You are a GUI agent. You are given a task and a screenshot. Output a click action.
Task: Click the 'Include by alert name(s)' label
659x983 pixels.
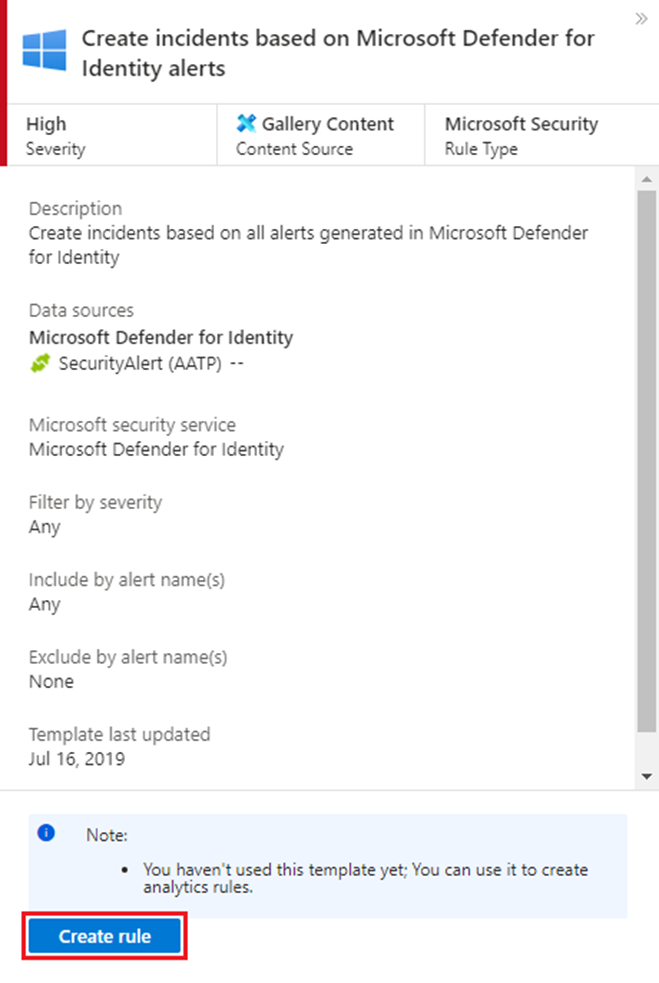coord(127,580)
